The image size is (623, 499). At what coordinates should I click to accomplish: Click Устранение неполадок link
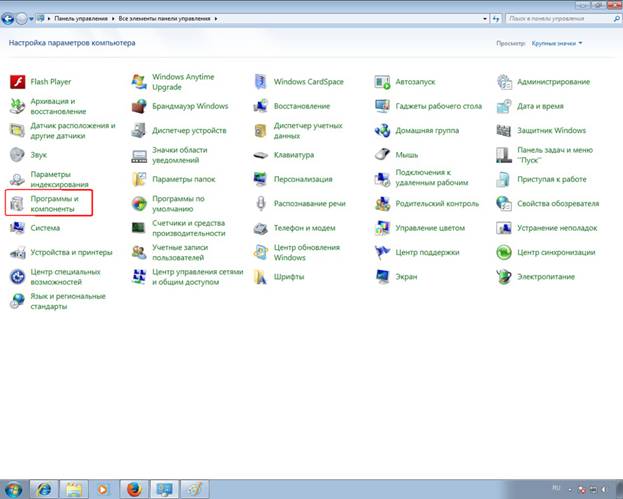point(557,228)
